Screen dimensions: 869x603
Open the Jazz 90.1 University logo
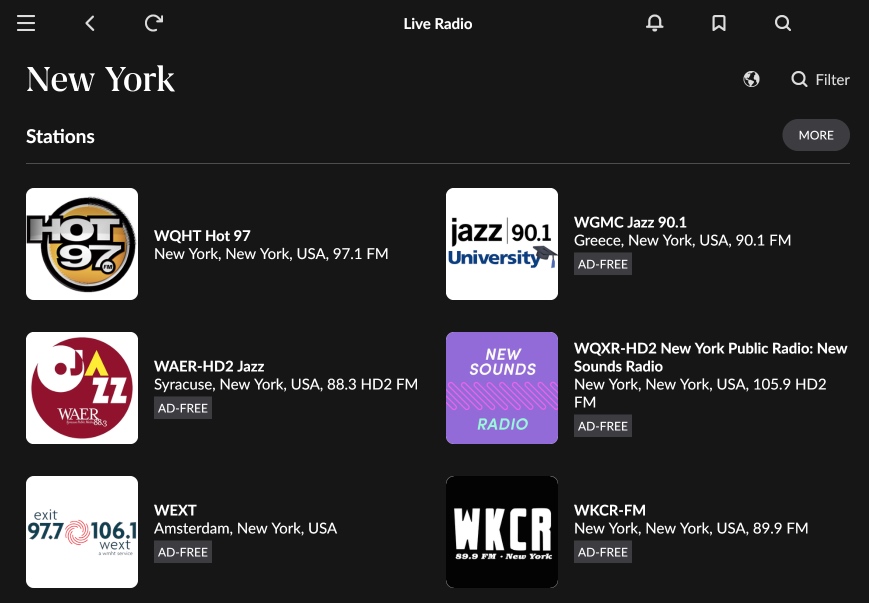coord(502,244)
